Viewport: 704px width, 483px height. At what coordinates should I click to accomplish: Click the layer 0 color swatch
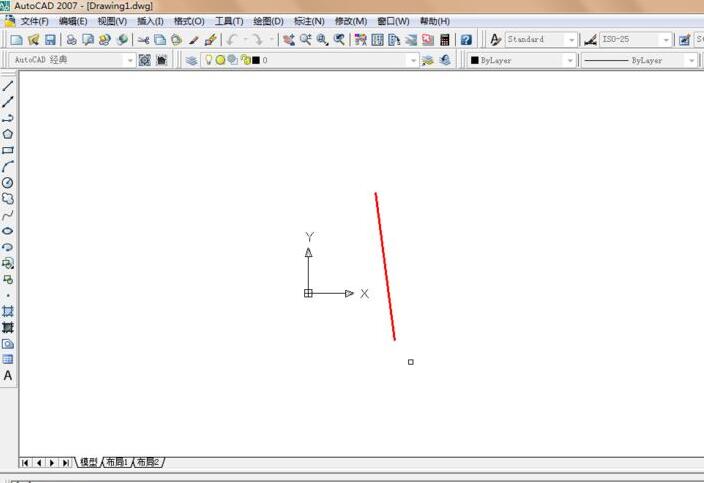(x=256, y=60)
